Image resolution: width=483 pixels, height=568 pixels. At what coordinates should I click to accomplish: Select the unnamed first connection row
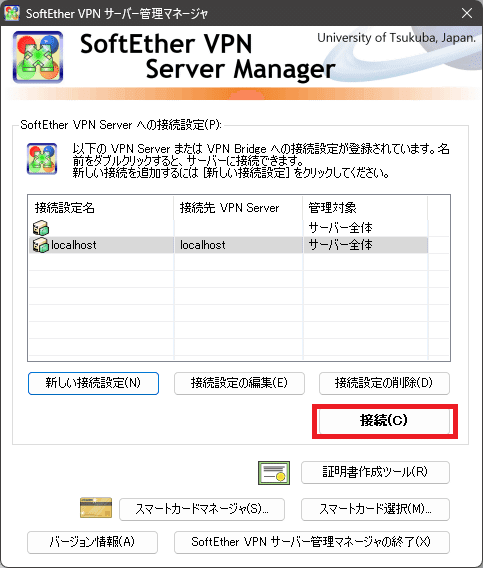228,228
